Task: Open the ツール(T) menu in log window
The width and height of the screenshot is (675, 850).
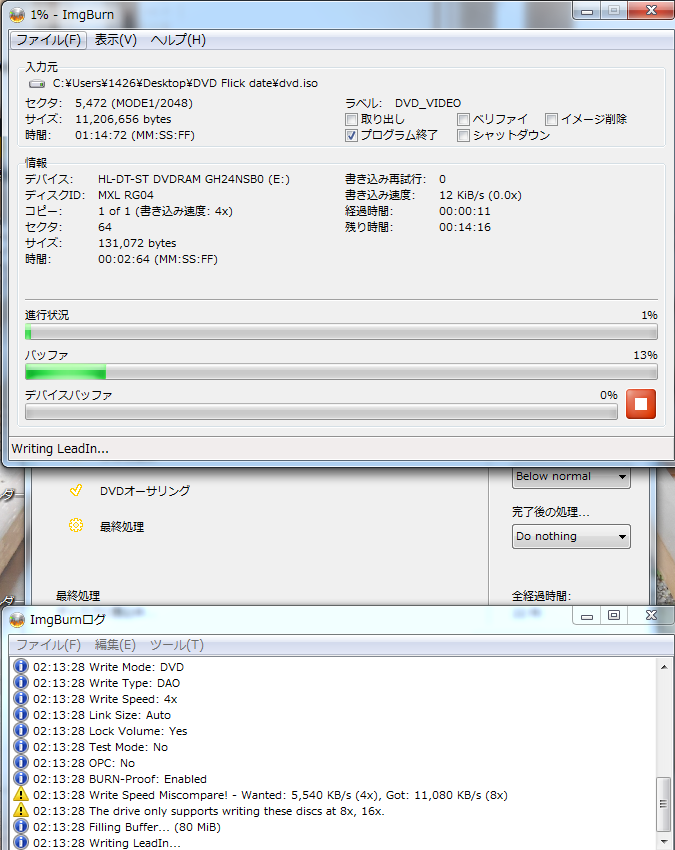Action: (x=177, y=645)
